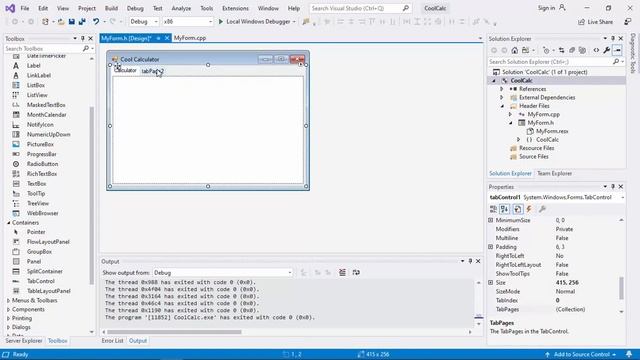Image resolution: width=640 pixels, height=360 pixels.
Task: Open the Analyze menu
Action: [181, 8]
